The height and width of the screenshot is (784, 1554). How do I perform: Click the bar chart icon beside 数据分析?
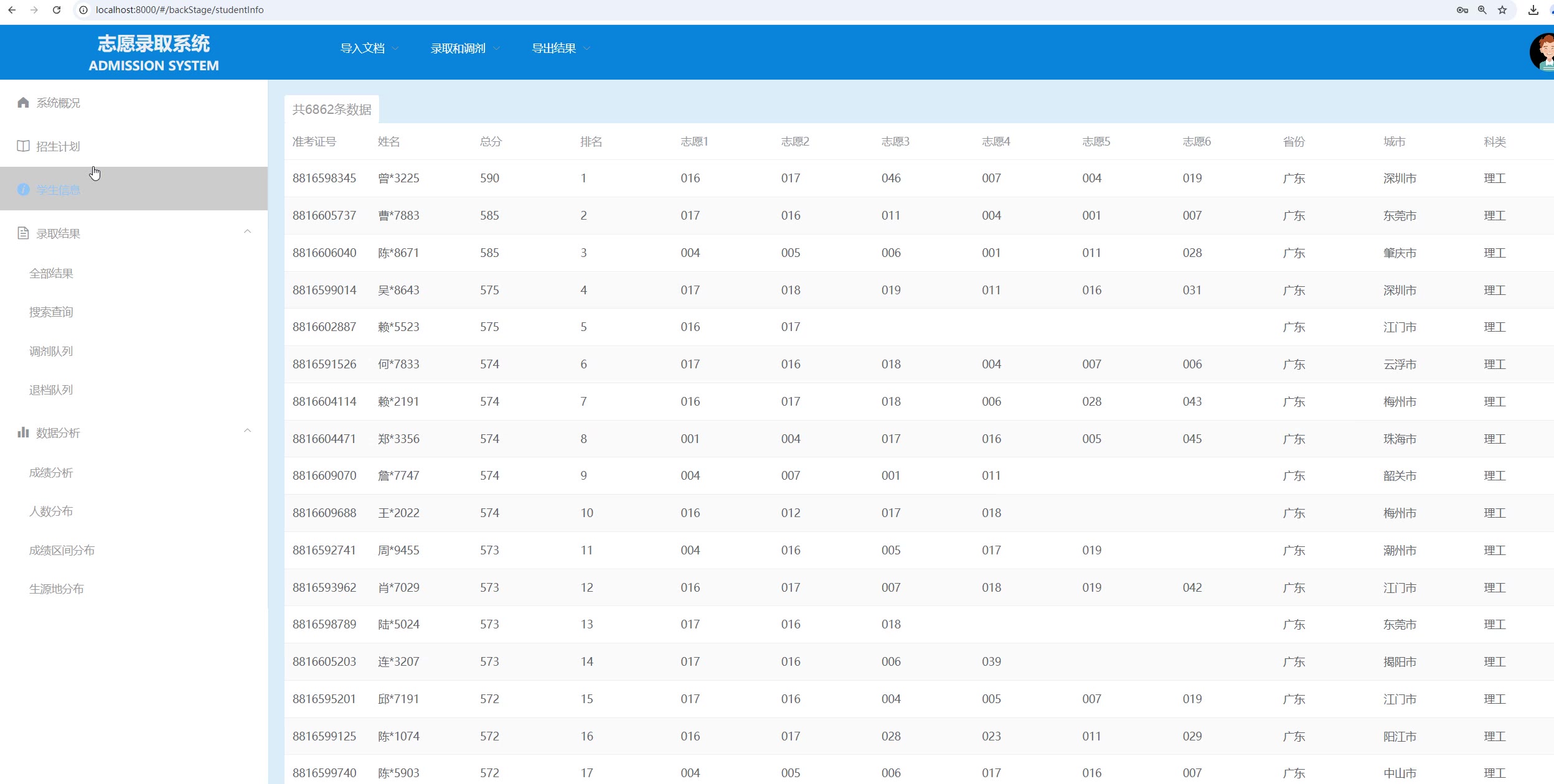(23, 432)
